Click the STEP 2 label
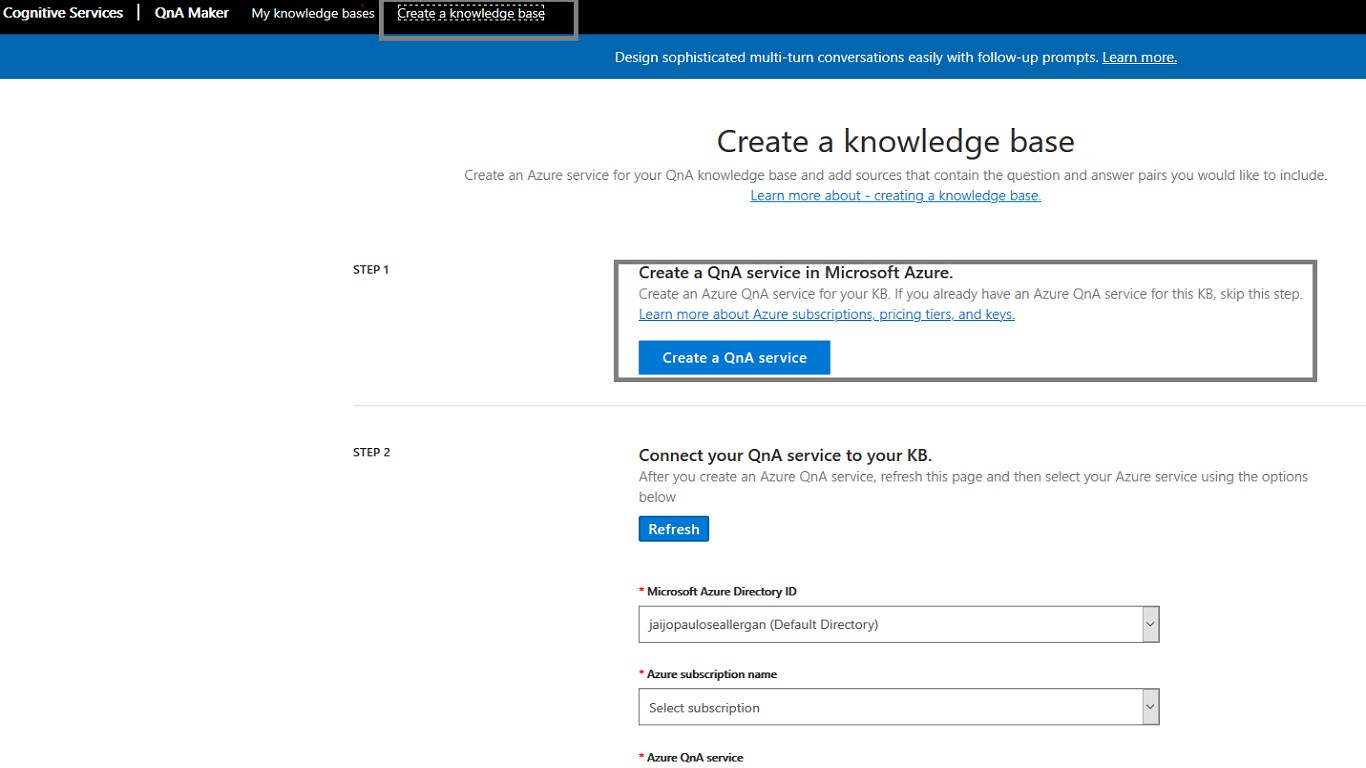 pyautogui.click(x=371, y=453)
